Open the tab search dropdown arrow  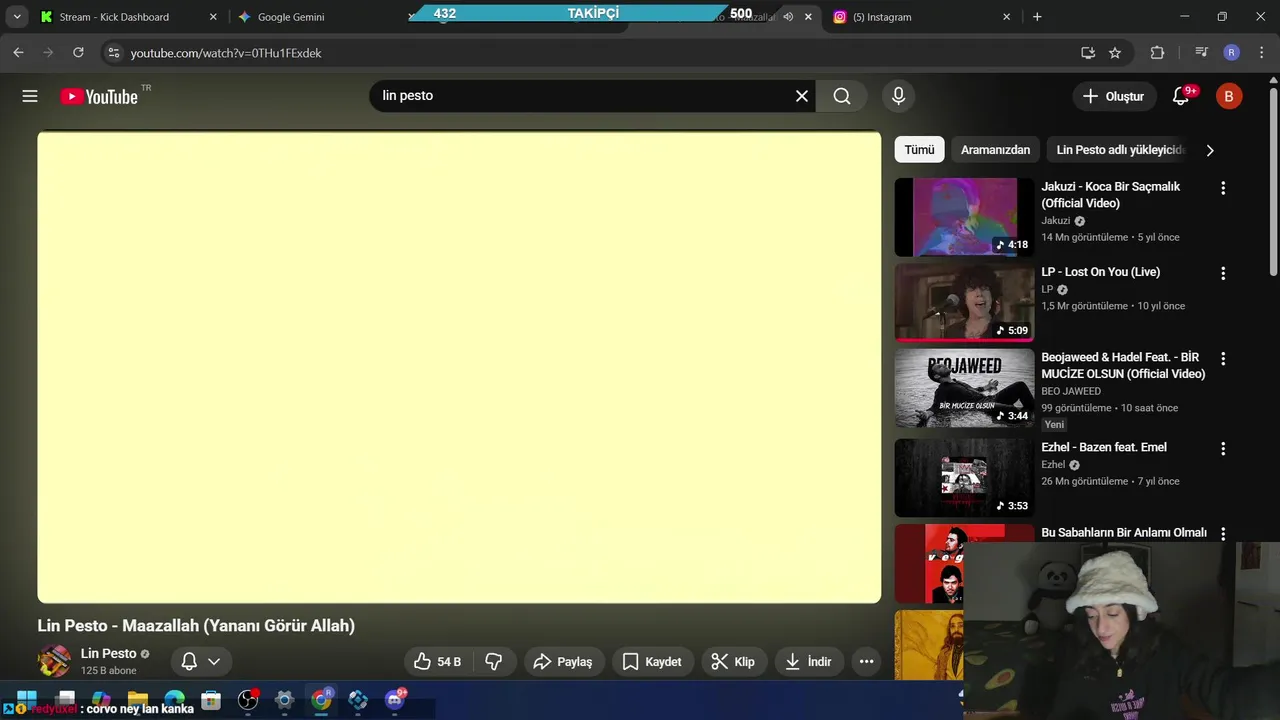click(17, 17)
